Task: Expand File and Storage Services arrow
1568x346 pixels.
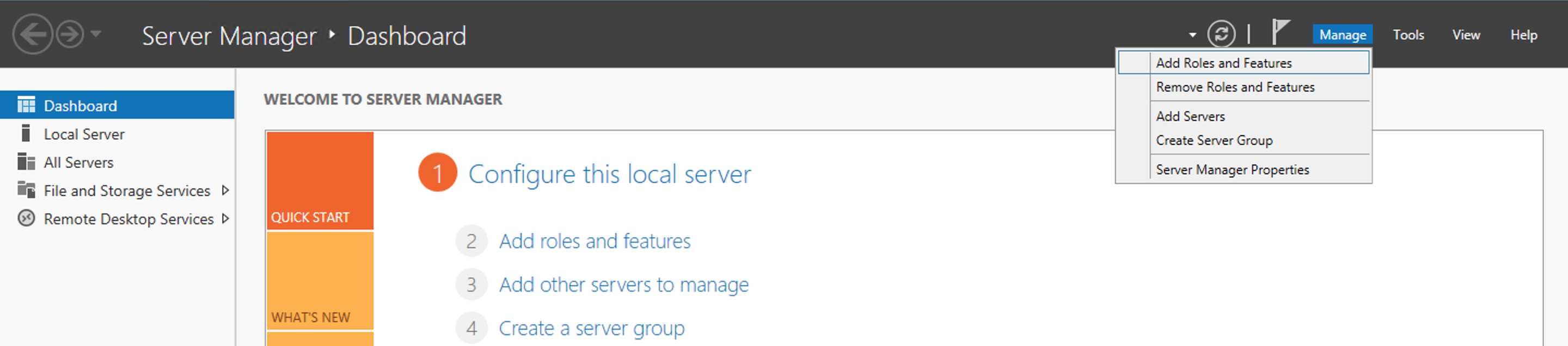Action: point(225,190)
